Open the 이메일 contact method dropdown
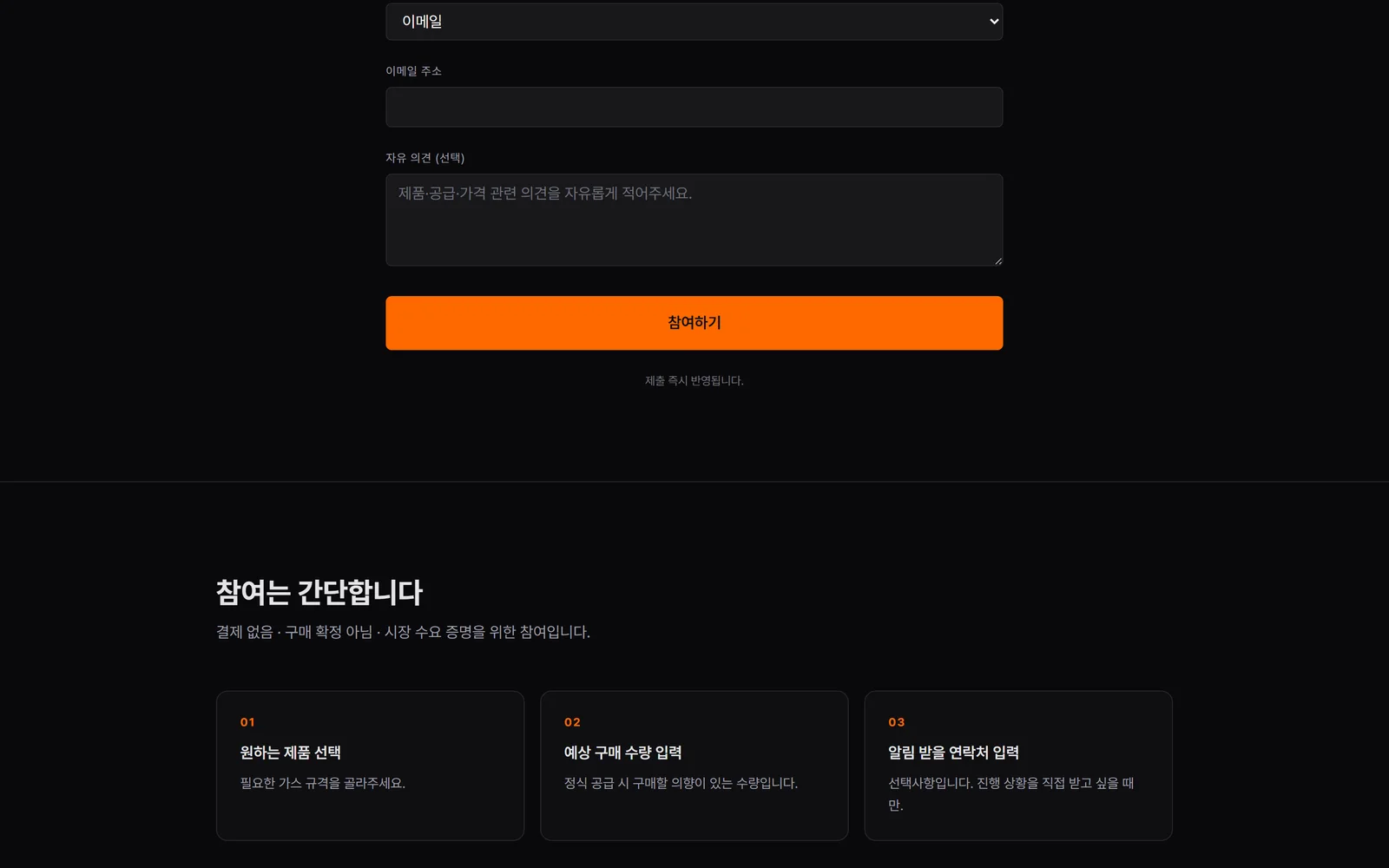Image resolution: width=1389 pixels, height=868 pixels. 694,22
